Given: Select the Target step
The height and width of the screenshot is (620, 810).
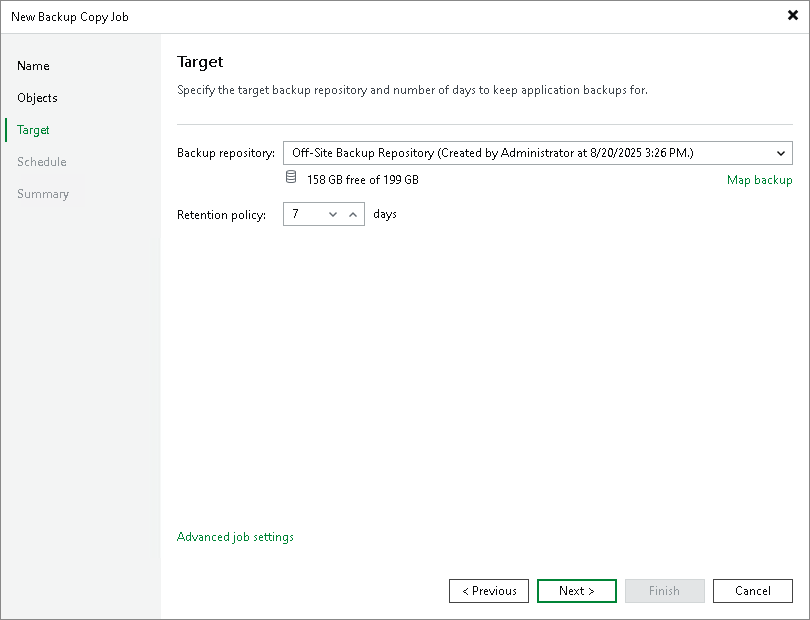Looking at the screenshot, I should tap(32, 130).
